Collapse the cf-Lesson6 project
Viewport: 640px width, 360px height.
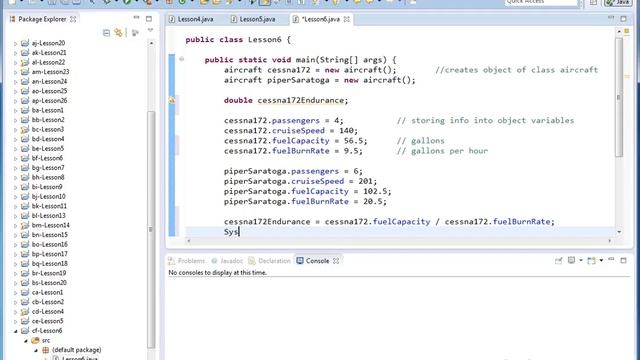pos(16,331)
